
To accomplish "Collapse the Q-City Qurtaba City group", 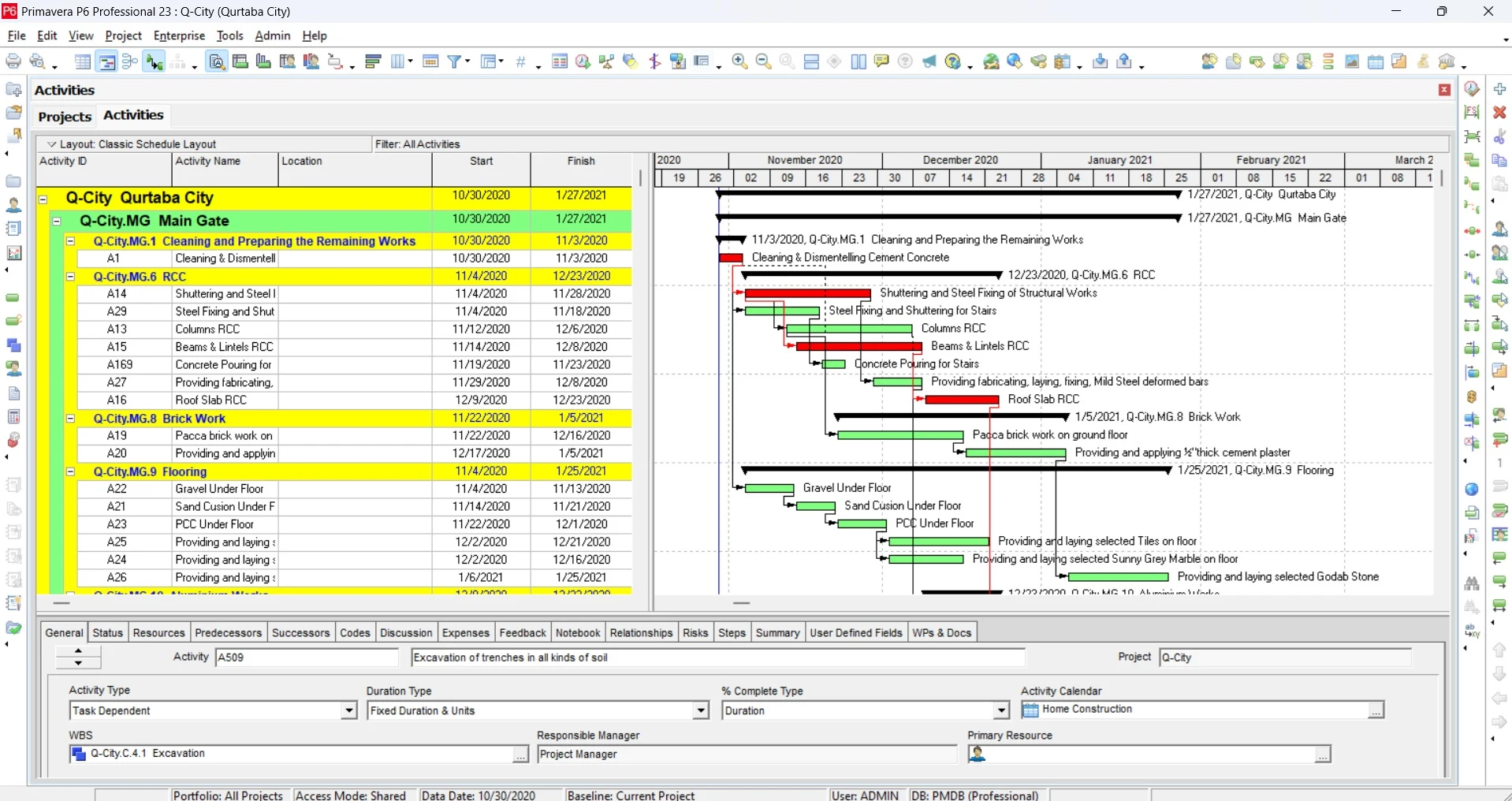I will pyautogui.click(x=43, y=199).
